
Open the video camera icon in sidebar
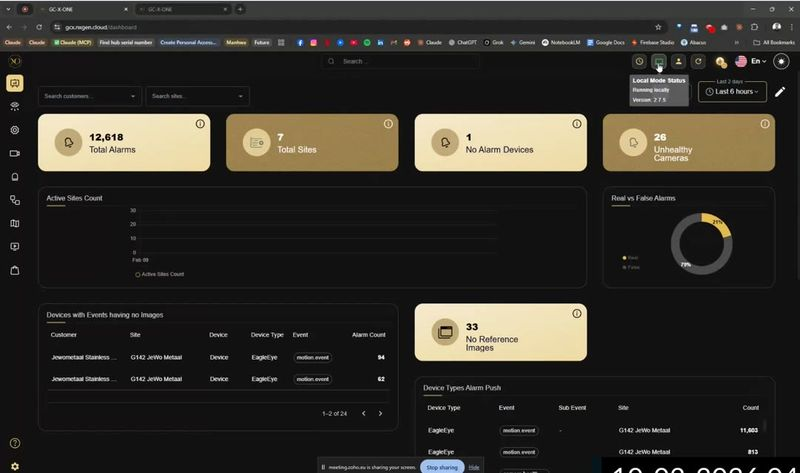[15, 153]
